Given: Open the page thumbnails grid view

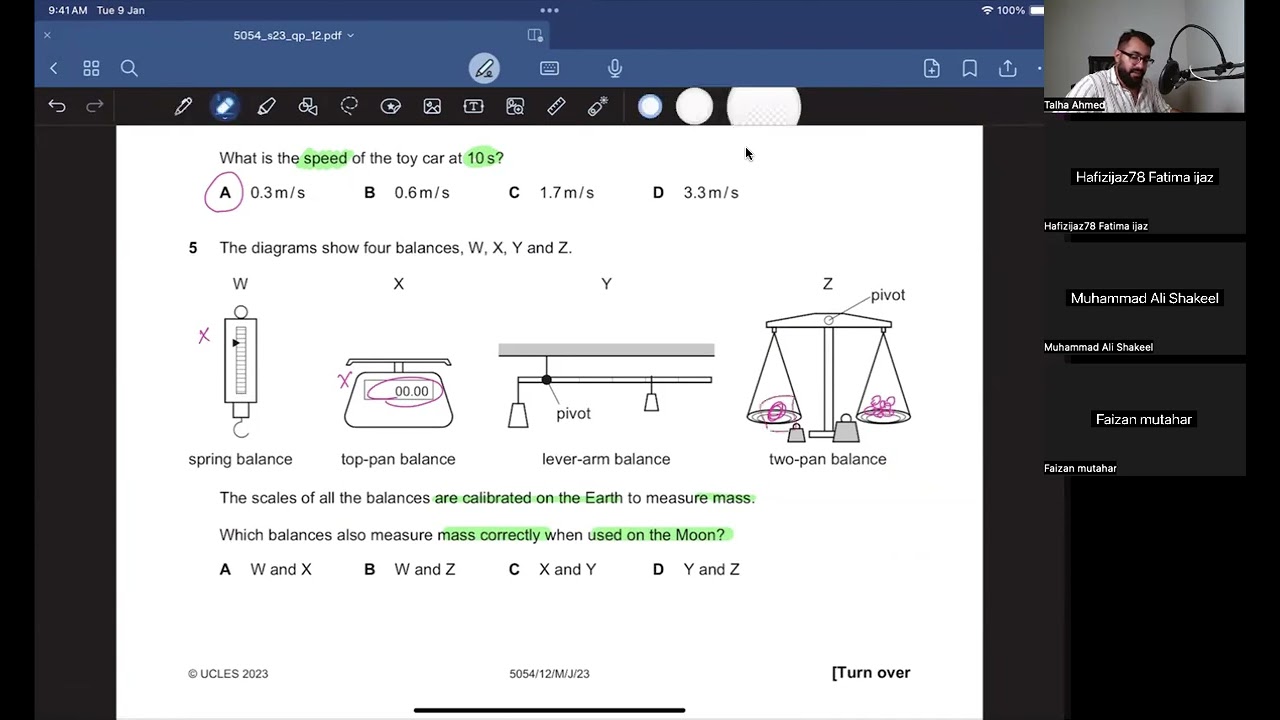Looking at the screenshot, I should point(91,68).
